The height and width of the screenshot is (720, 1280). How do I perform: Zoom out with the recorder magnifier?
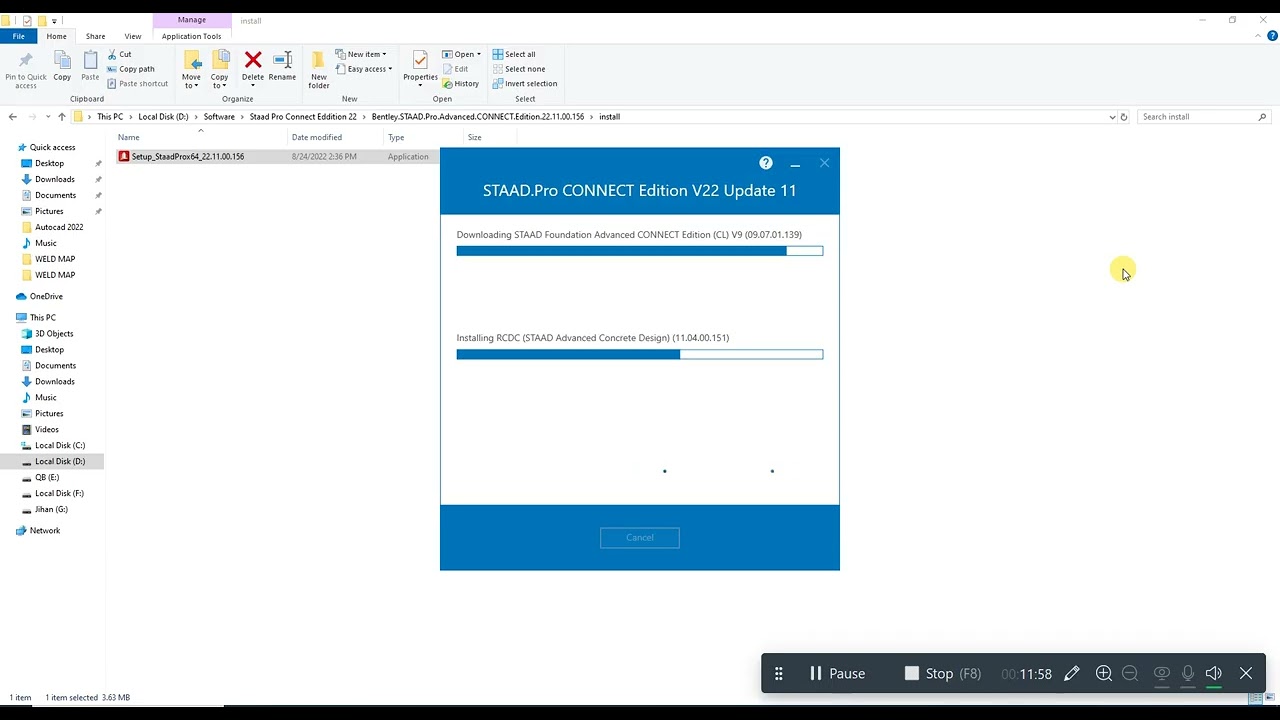coord(1130,674)
